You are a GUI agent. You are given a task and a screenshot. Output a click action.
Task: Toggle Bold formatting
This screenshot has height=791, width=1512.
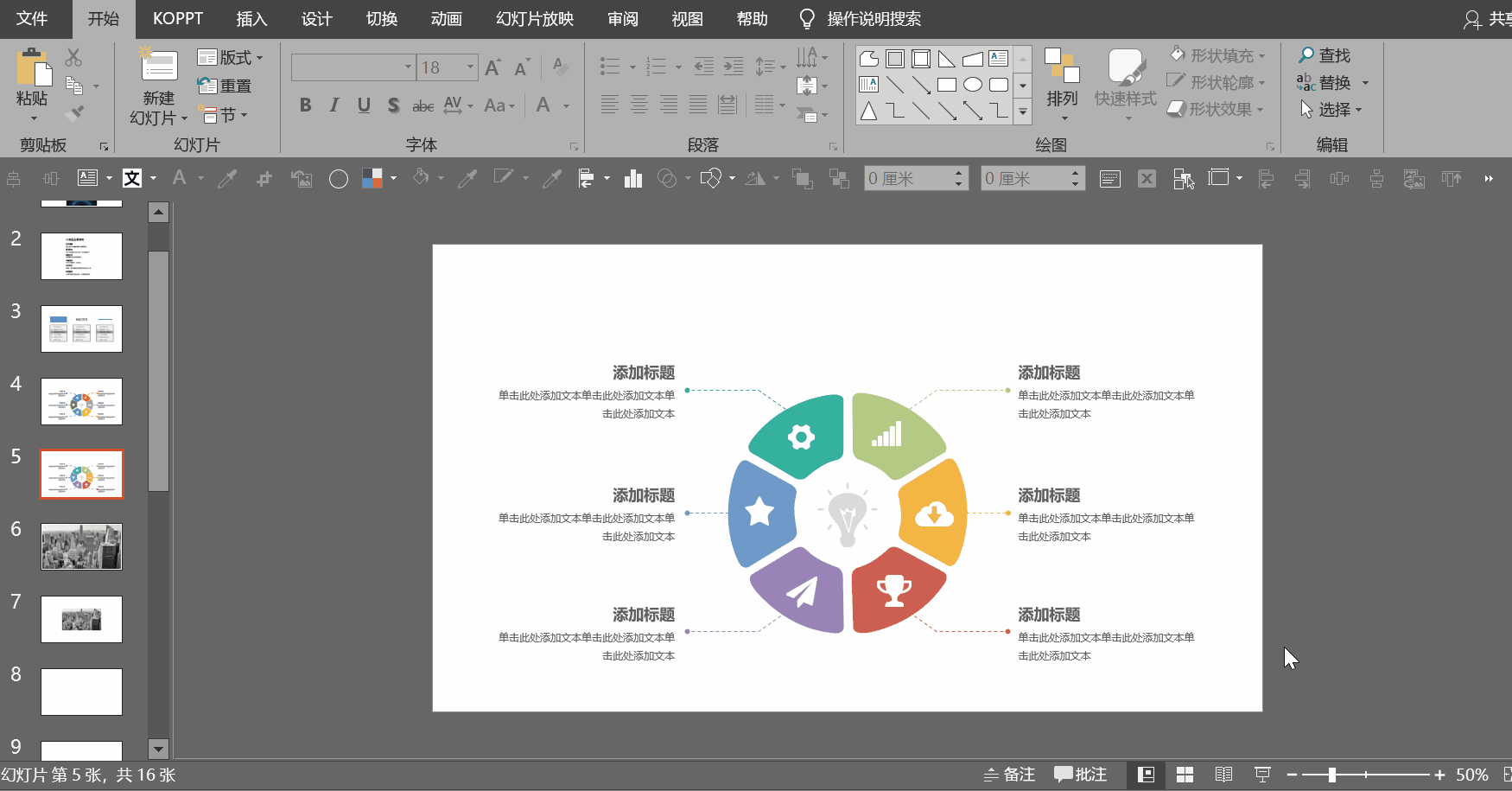(305, 105)
